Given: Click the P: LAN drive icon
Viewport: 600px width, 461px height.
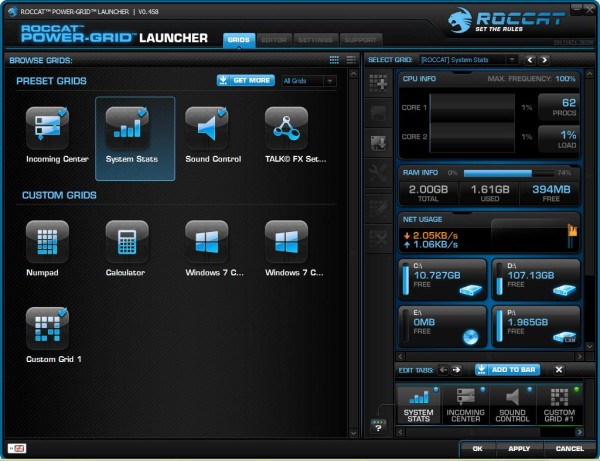Looking at the screenshot, I should pyautogui.click(x=564, y=337).
